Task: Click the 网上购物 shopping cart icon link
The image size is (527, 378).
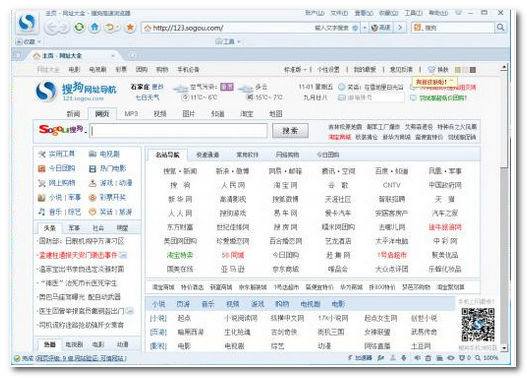Action: coord(42,183)
